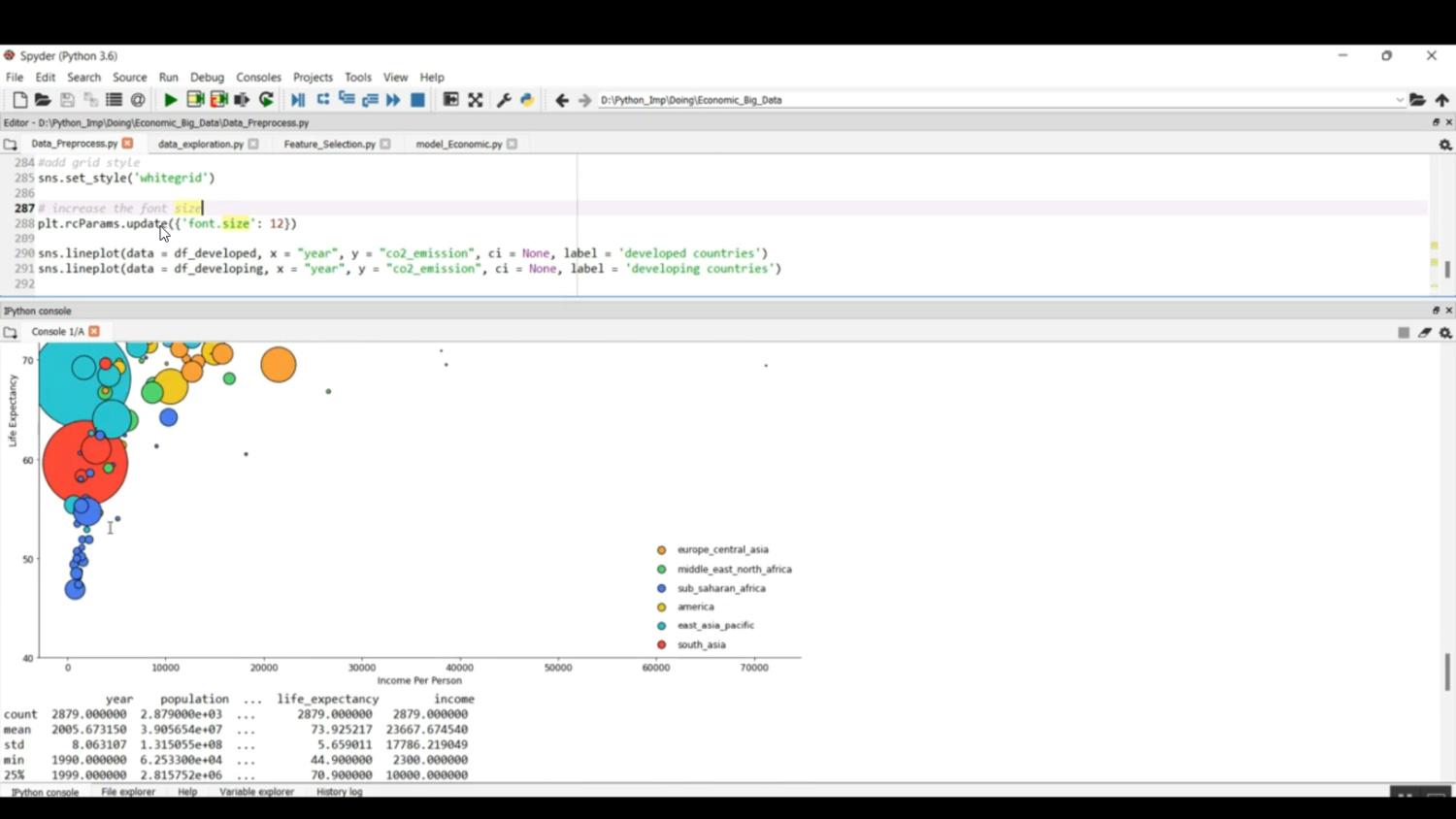
Task: Toggle fullscreen mode with the arrows icon
Action: (x=476, y=100)
